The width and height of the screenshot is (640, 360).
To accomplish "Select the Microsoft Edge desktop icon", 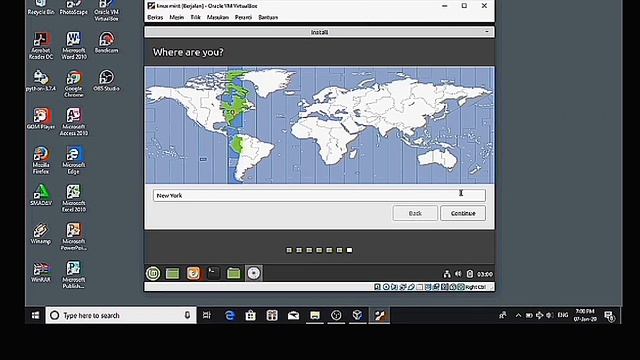I will (x=73, y=160).
